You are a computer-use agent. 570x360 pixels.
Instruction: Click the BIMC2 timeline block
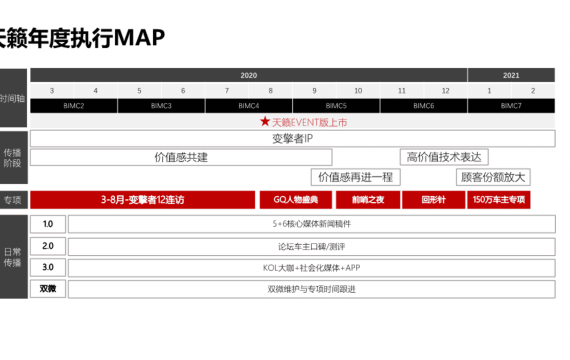[74, 106]
